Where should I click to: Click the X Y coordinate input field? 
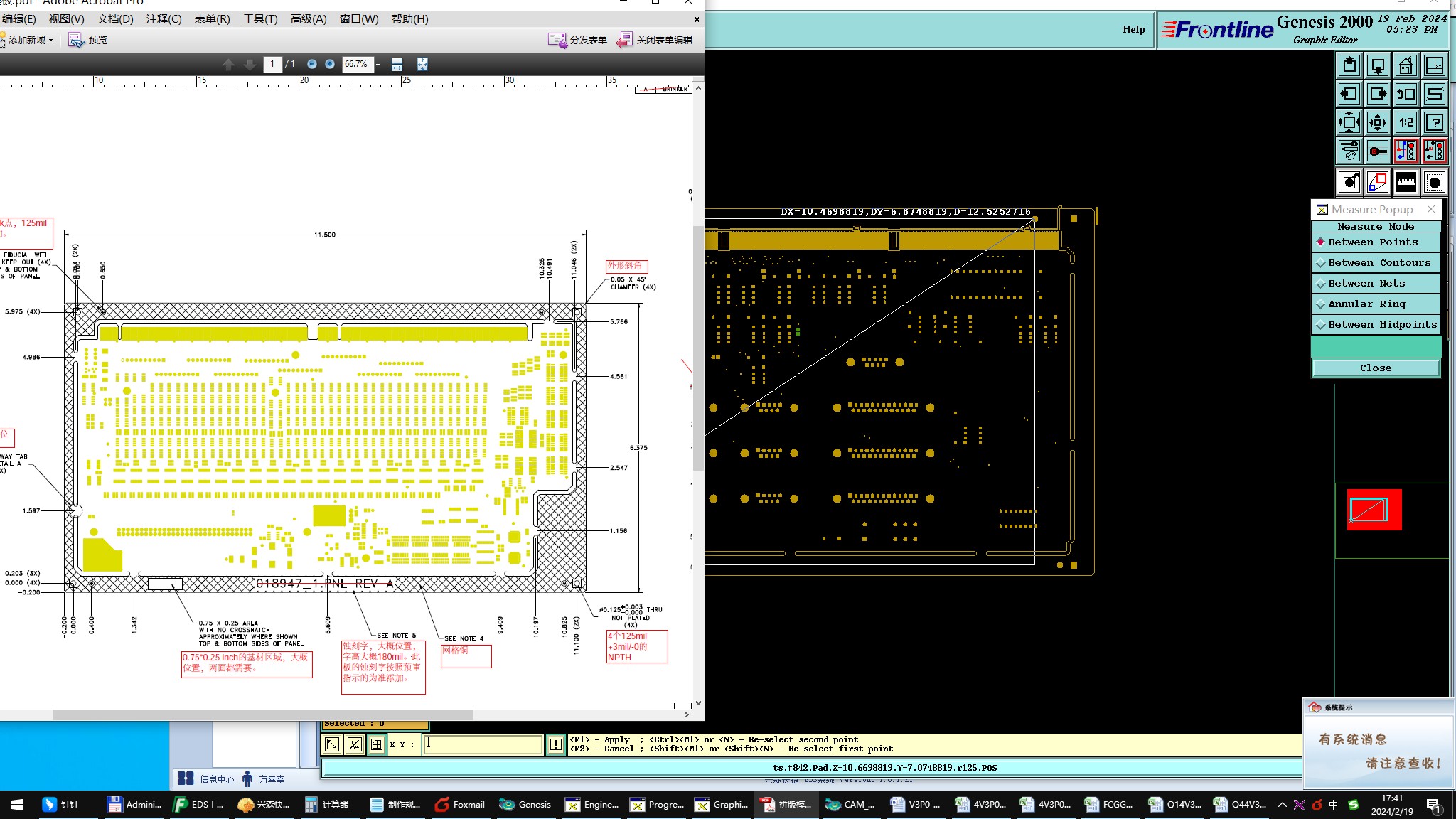[483, 744]
